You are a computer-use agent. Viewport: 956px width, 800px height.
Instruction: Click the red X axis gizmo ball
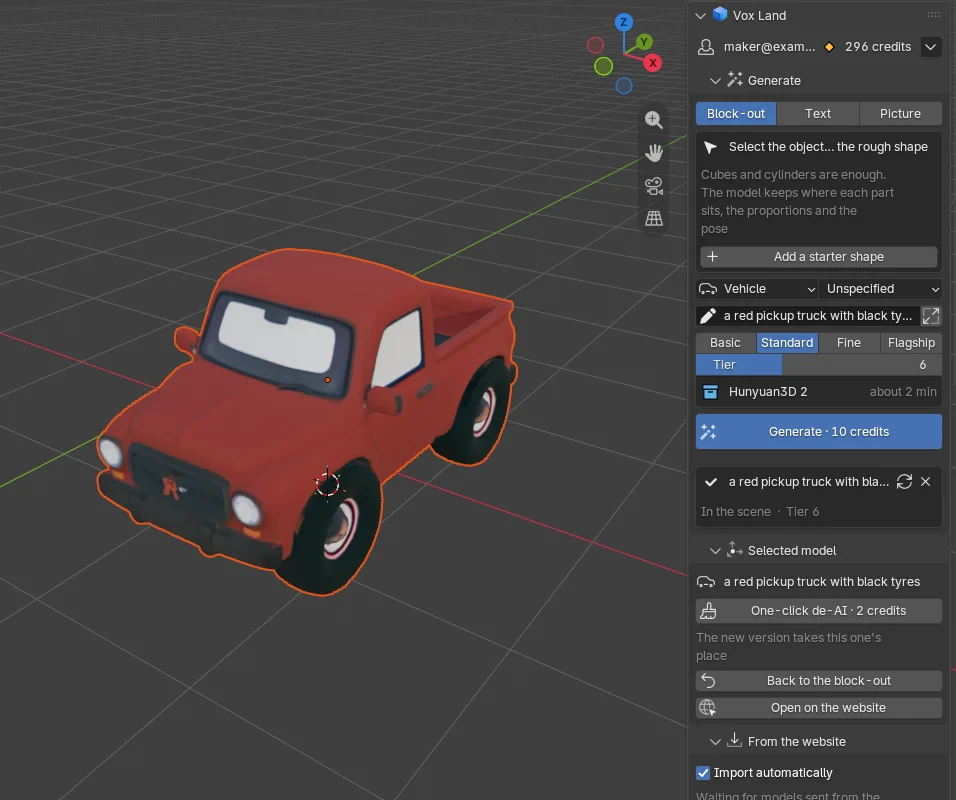point(652,63)
